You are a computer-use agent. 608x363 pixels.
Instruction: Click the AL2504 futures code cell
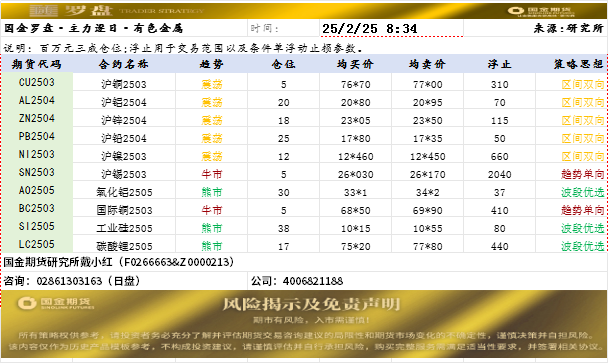click(x=37, y=100)
